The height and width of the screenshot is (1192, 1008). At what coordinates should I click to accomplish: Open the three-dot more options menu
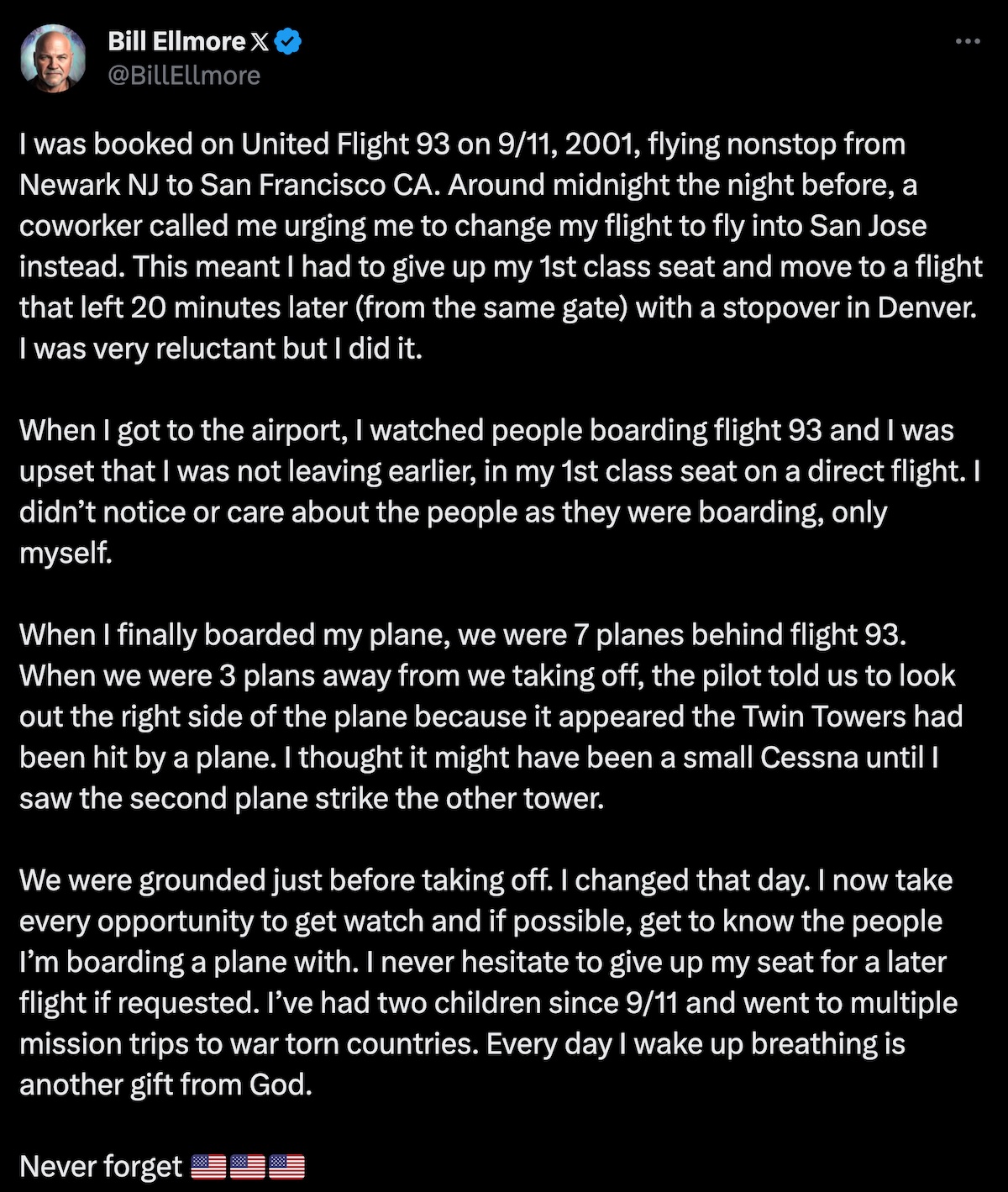(x=968, y=41)
